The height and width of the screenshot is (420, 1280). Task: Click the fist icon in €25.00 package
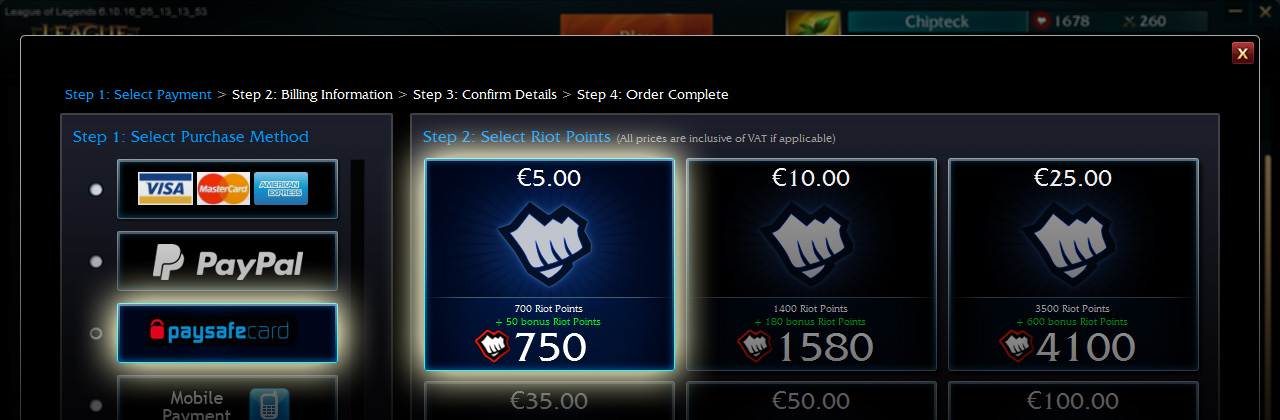point(1073,243)
